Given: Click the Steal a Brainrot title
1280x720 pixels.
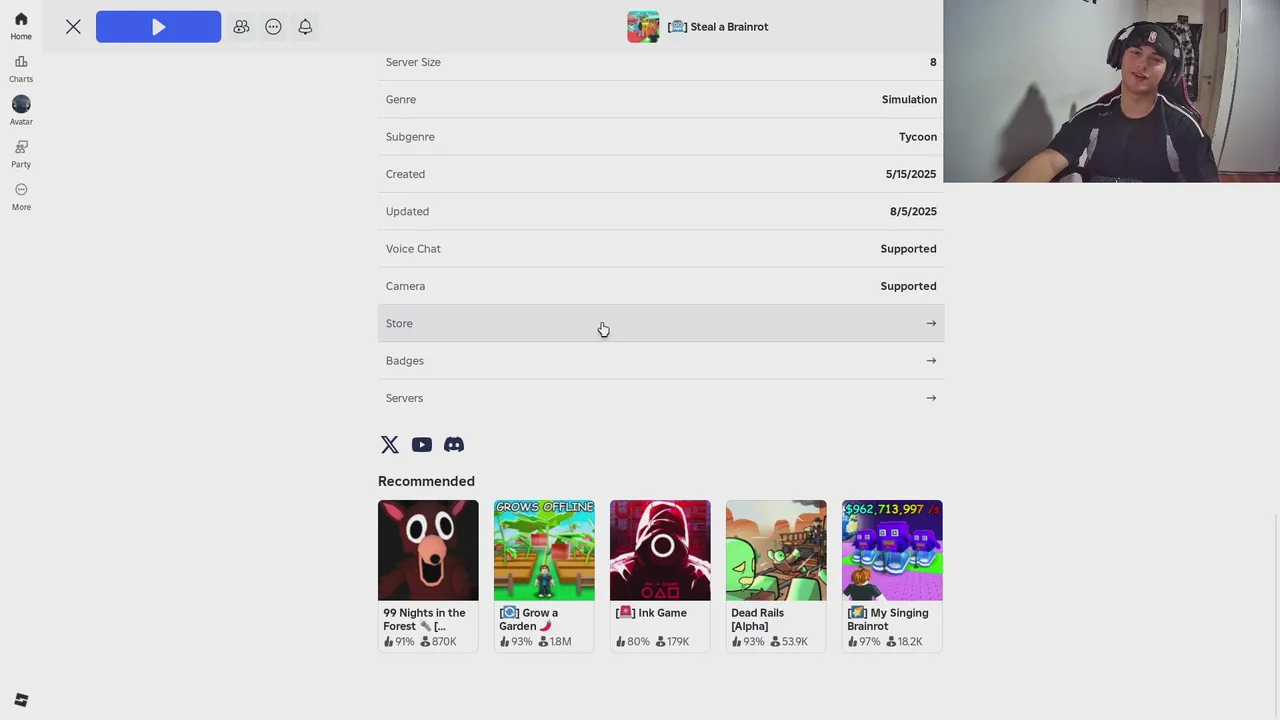Looking at the screenshot, I should tap(718, 27).
